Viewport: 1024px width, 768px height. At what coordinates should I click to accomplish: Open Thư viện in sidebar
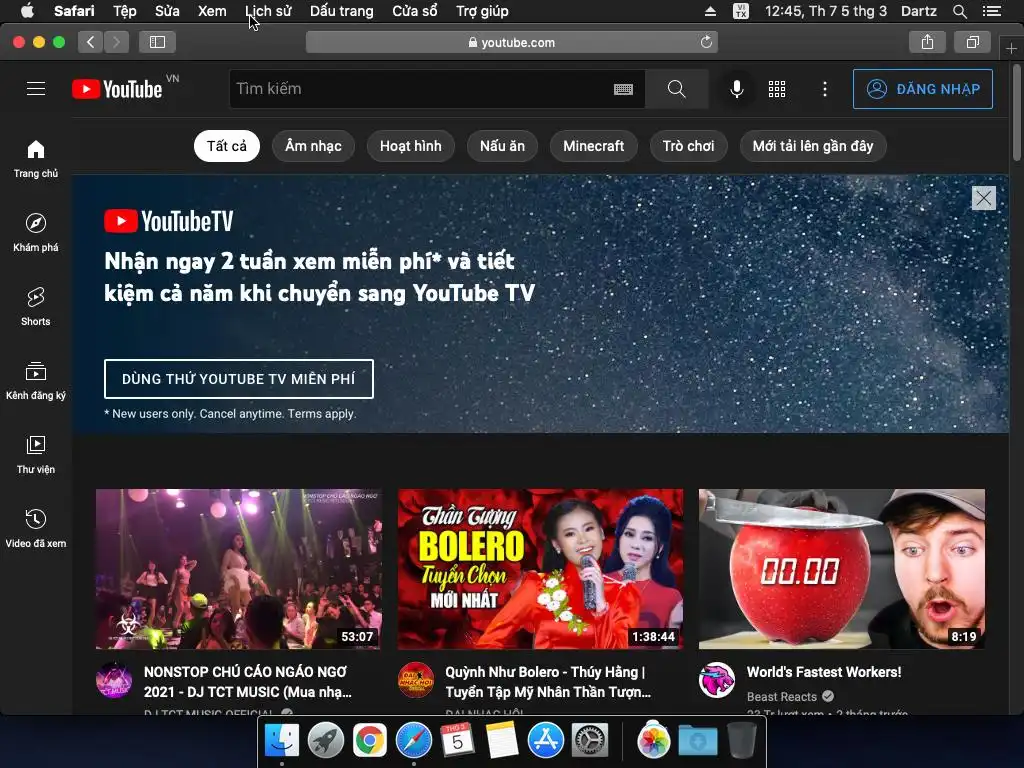36,455
